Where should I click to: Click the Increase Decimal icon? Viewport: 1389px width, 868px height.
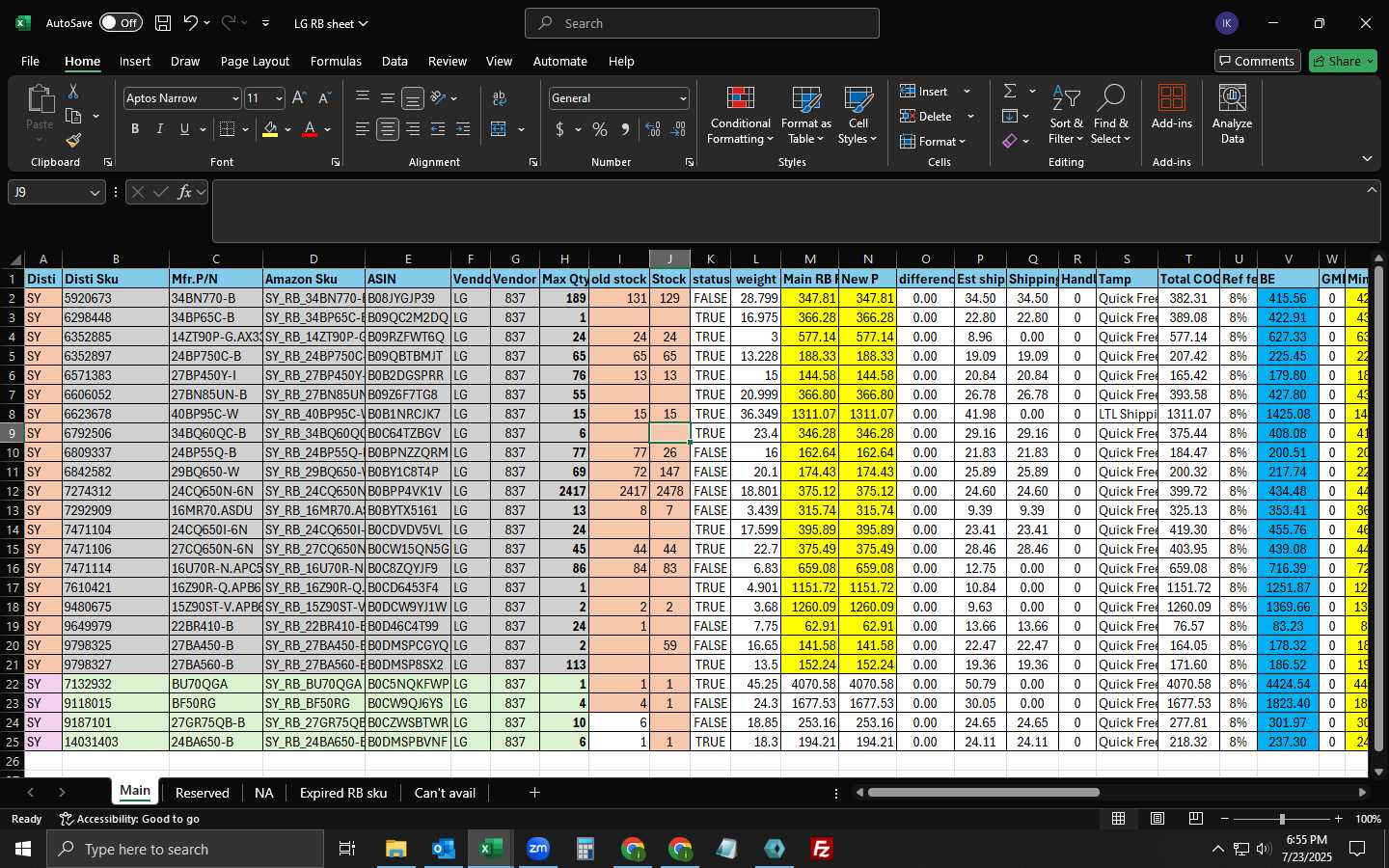tap(653, 129)
